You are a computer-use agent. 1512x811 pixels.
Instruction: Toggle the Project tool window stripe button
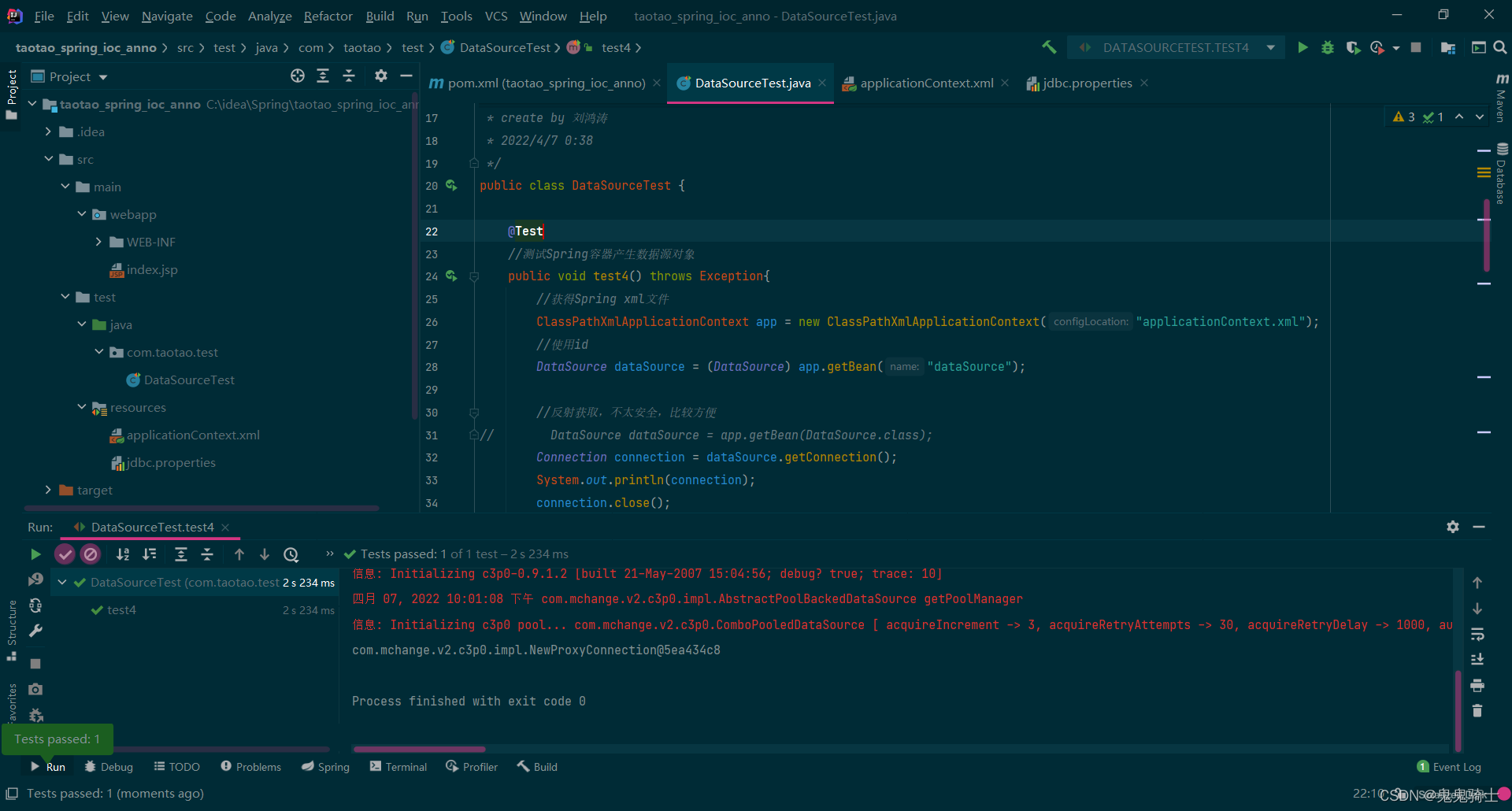pyautogui.click(x=11, y=93)
